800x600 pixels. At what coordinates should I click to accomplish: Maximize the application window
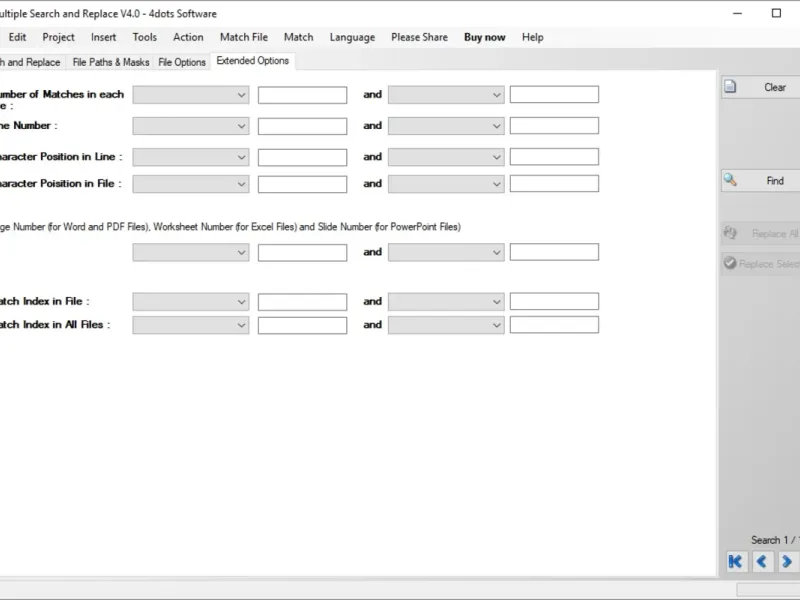[x=776, y=13]
